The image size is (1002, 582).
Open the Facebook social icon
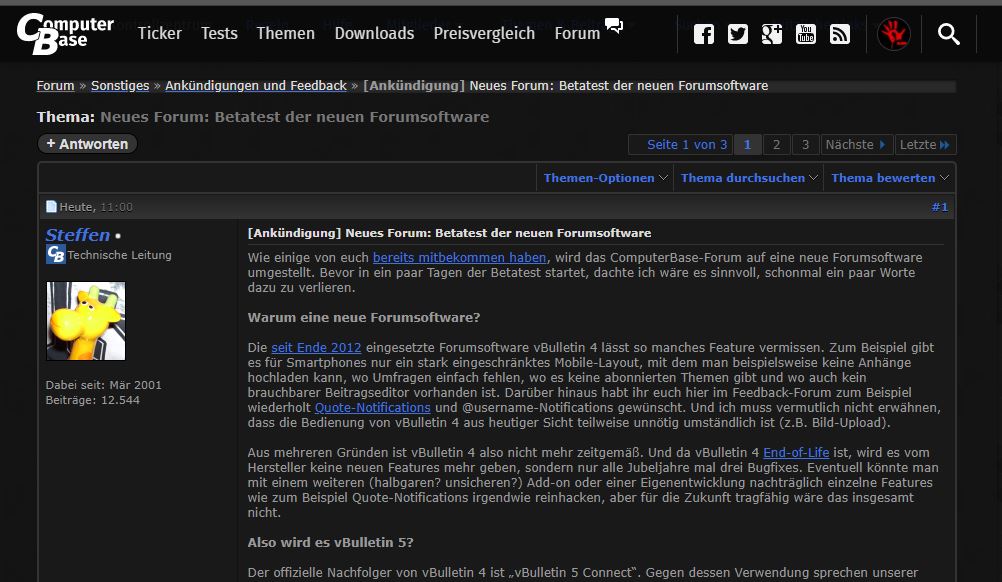(704, 34)
